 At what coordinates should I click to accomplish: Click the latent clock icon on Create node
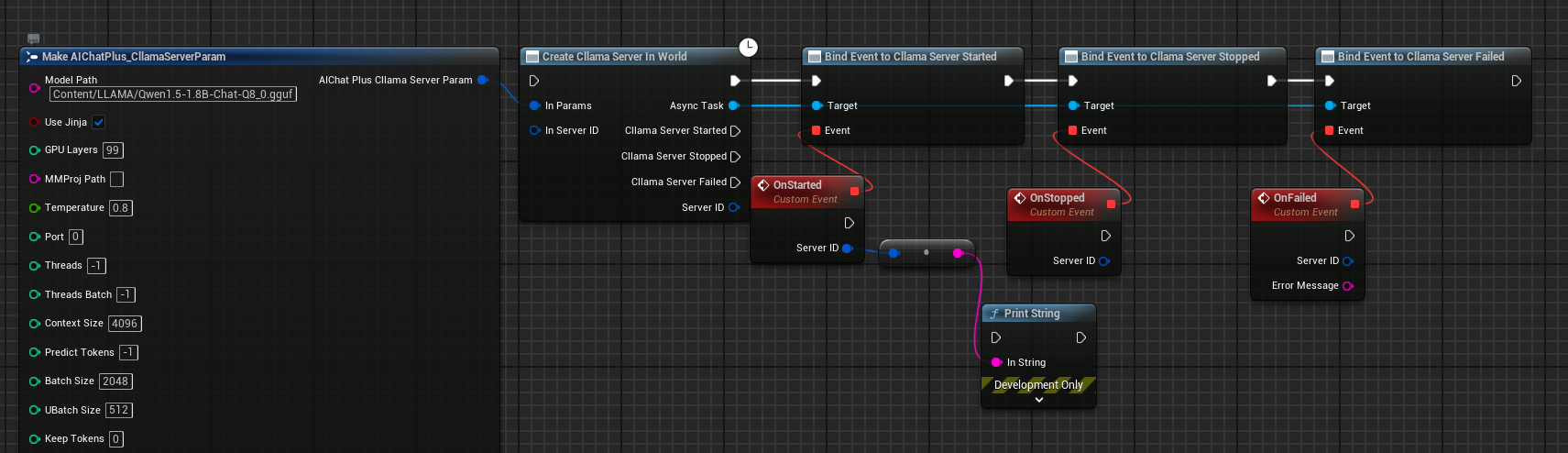point(749,47)
